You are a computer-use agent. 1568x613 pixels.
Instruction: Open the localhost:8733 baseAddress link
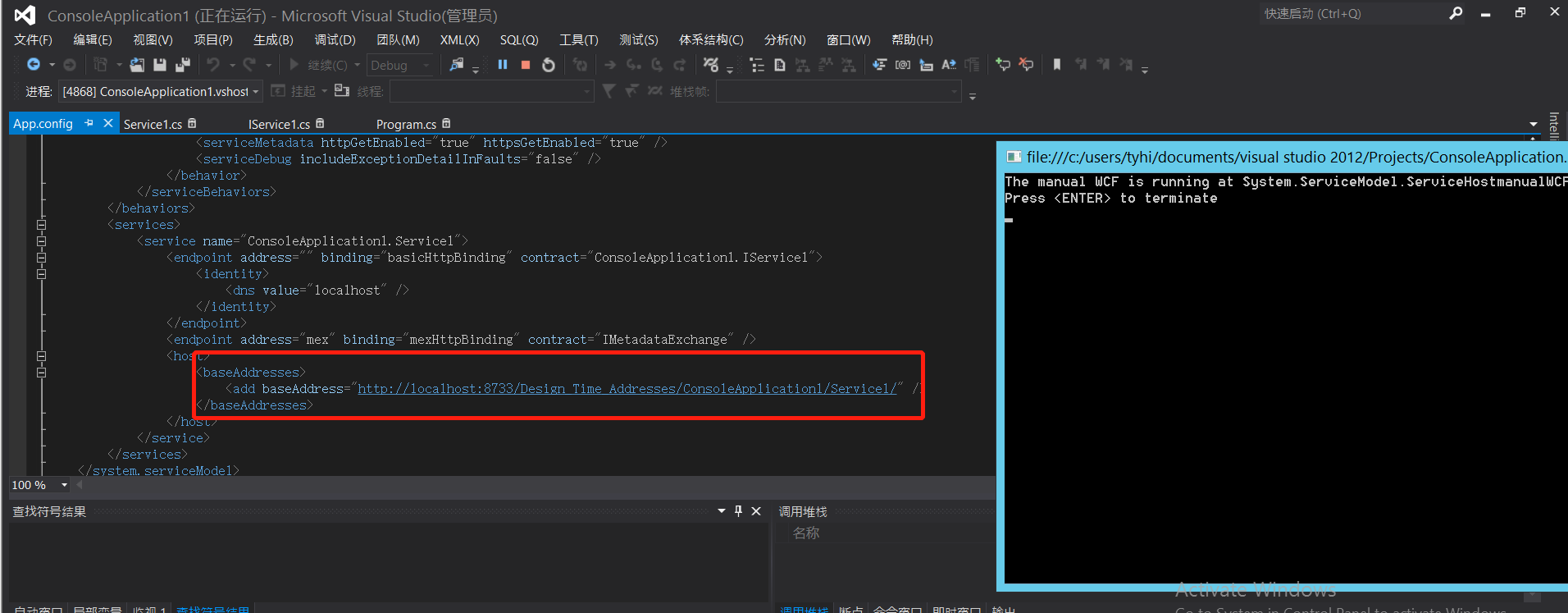[627, 389]
